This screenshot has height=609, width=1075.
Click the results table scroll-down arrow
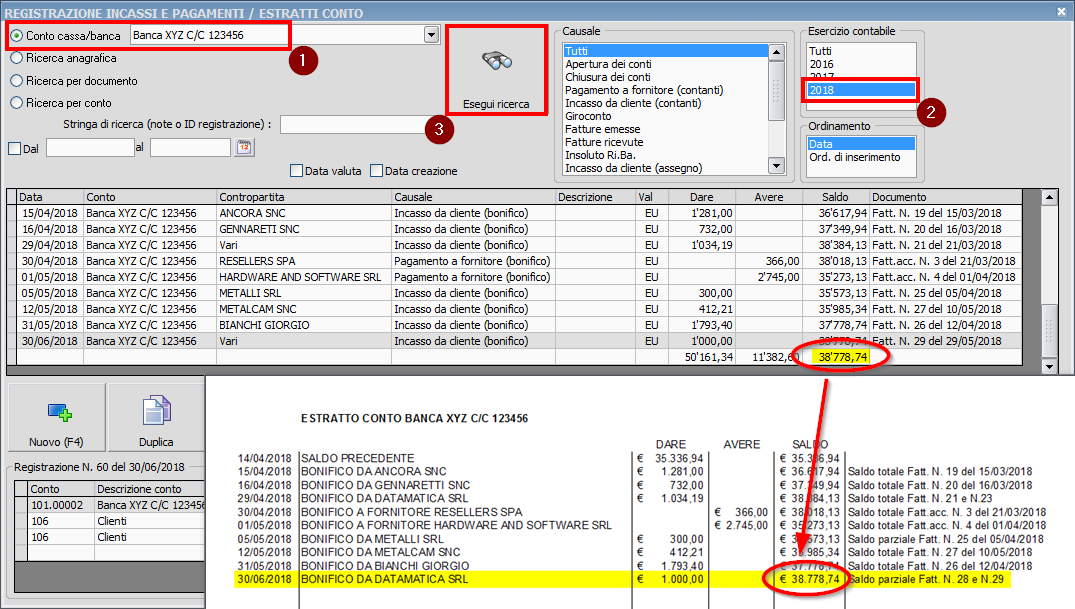[1048, 367]
